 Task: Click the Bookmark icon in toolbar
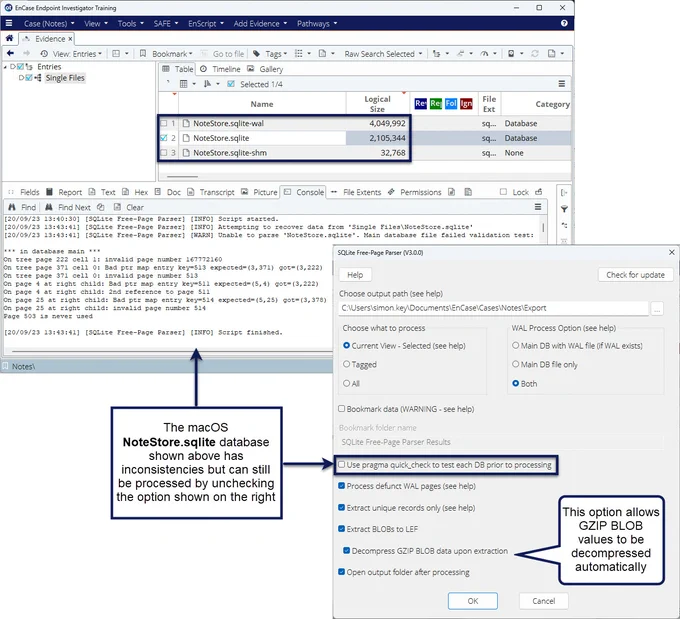coord(143,53)
